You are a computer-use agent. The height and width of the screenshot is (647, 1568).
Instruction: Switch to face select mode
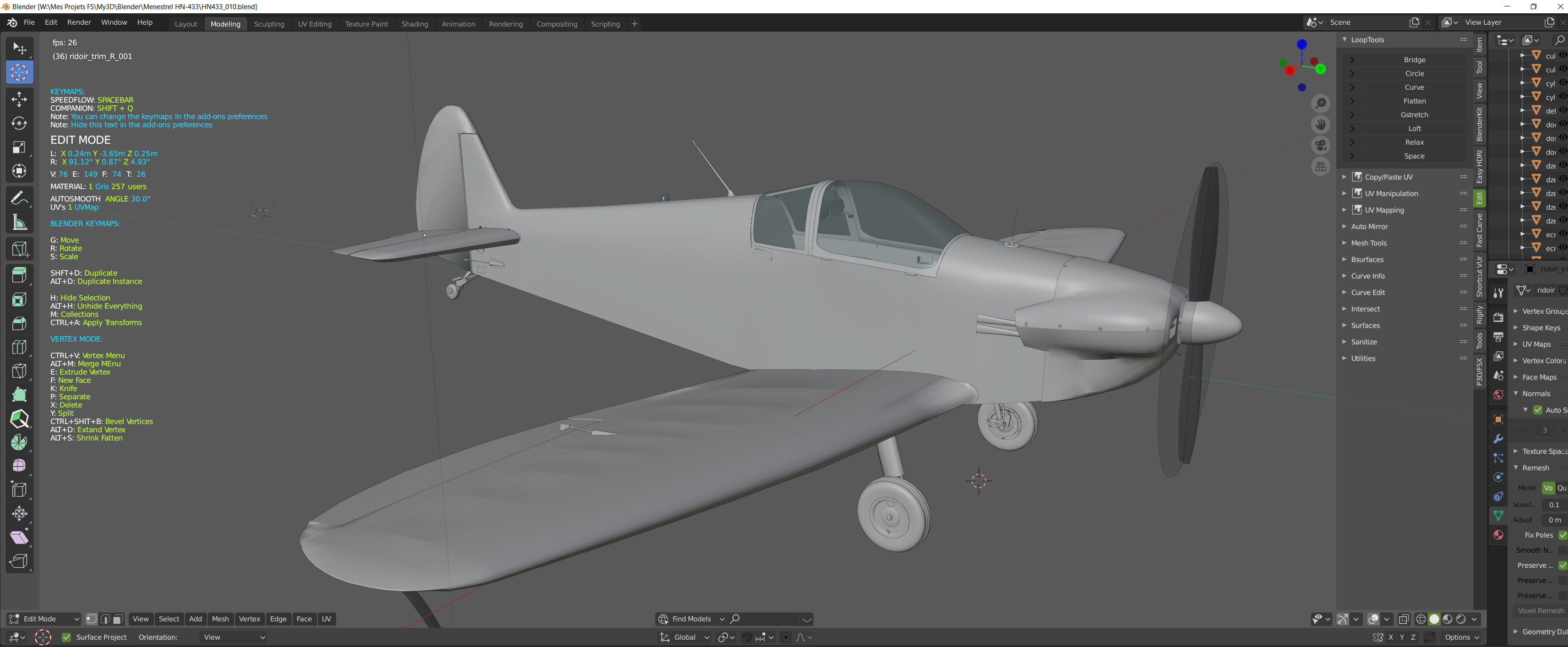click(118, 619)
